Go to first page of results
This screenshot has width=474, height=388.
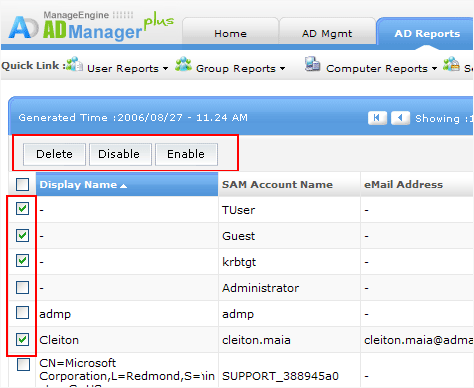pyautogui.click(x=377, y=118)
